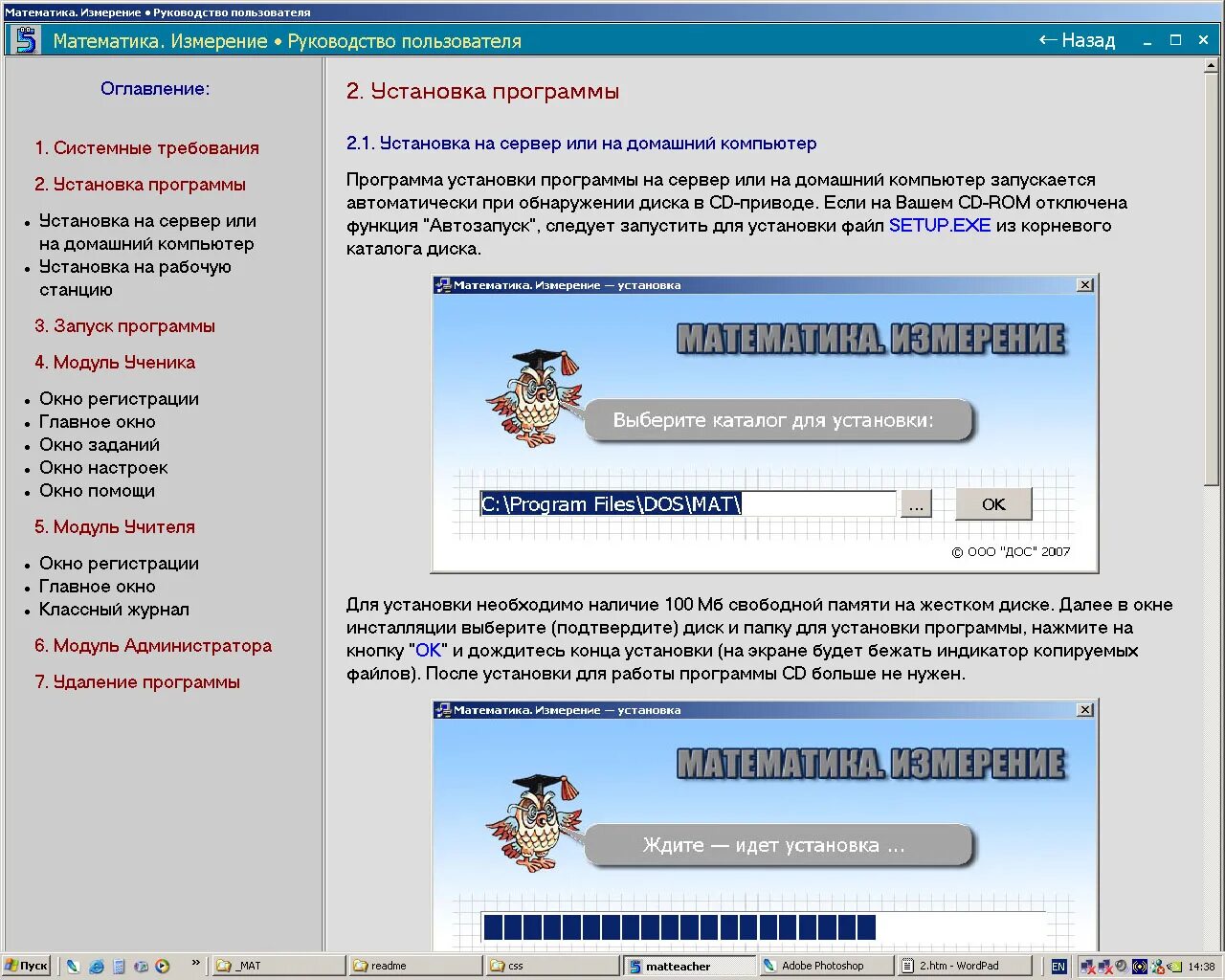
Task: Switch to matteacher taskbar button
Action: pyautogui.click(x=689, y=967)
